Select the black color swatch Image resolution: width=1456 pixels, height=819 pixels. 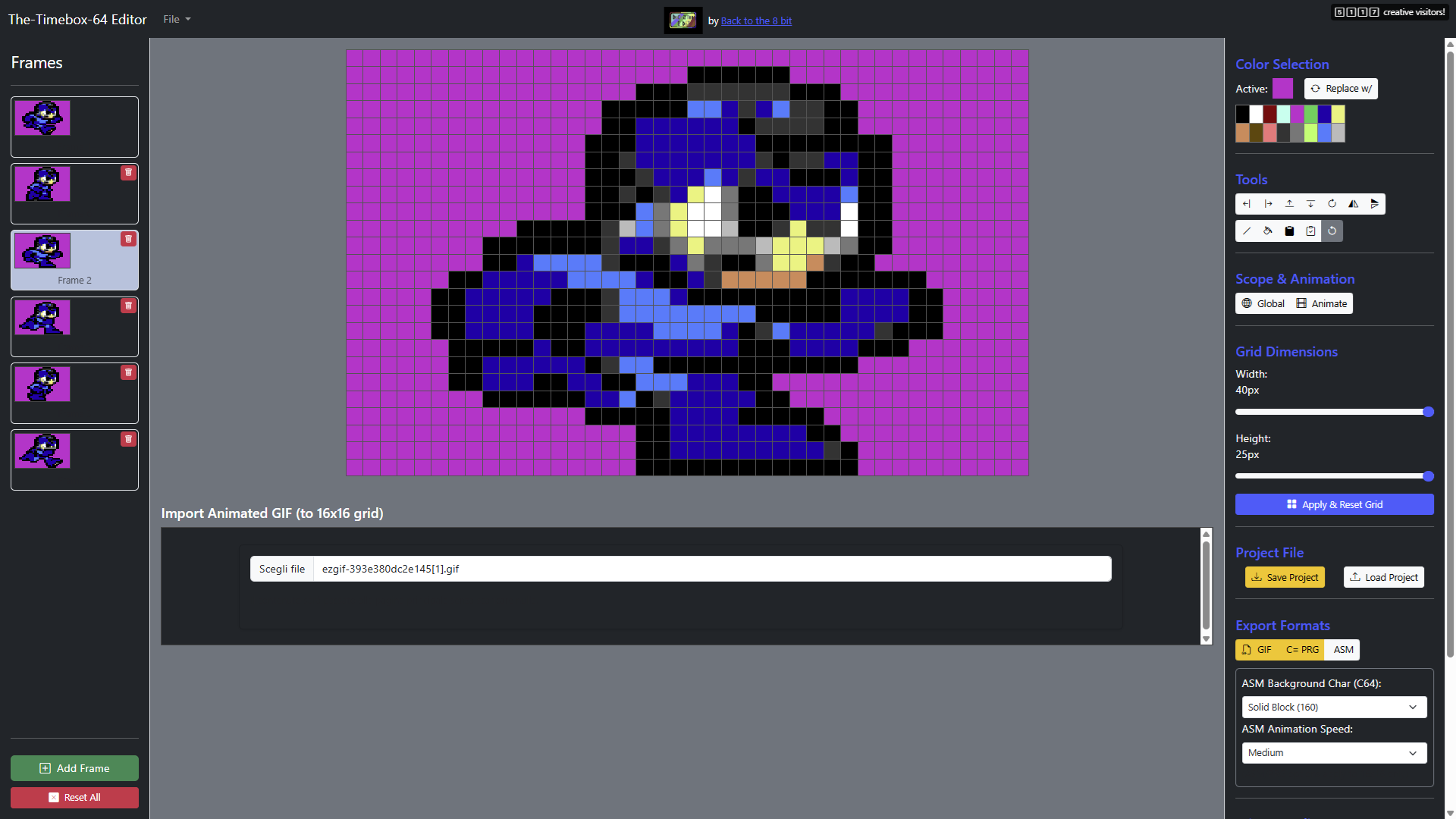tap(1241, 114)
